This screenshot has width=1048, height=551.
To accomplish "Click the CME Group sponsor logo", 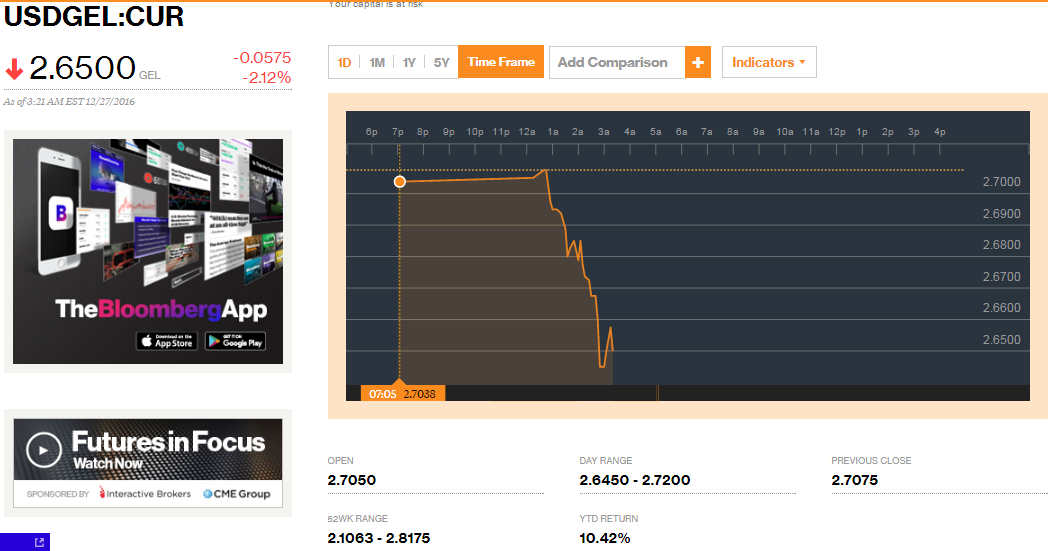I will (x=236, y=494).
